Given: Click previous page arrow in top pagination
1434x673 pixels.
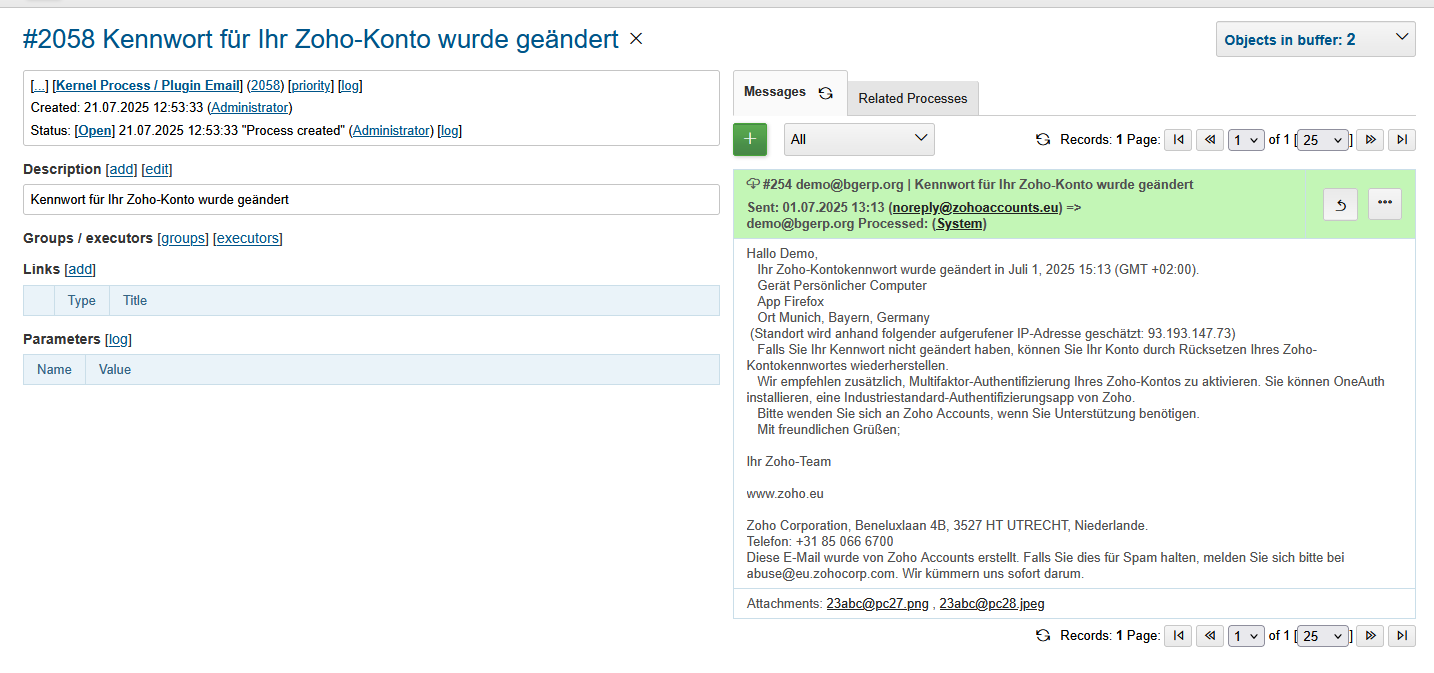Looking at the screenshot, I should coord(1210,140).
